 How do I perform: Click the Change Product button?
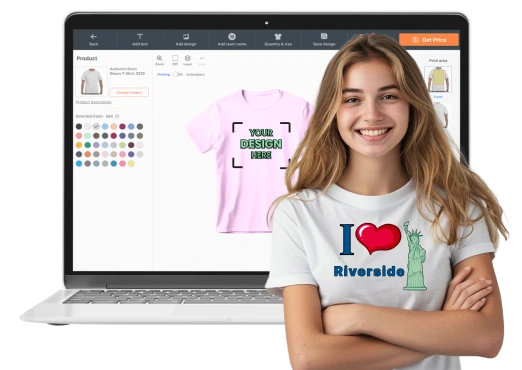pyautogui.click(x=129, y=92)
